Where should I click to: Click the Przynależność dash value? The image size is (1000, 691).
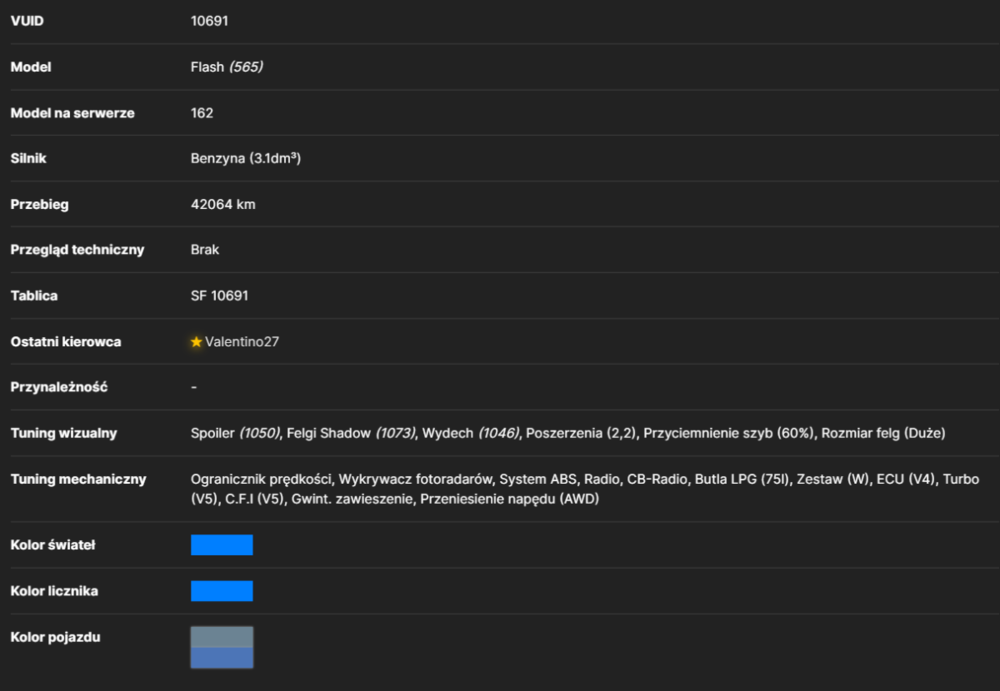194,387
